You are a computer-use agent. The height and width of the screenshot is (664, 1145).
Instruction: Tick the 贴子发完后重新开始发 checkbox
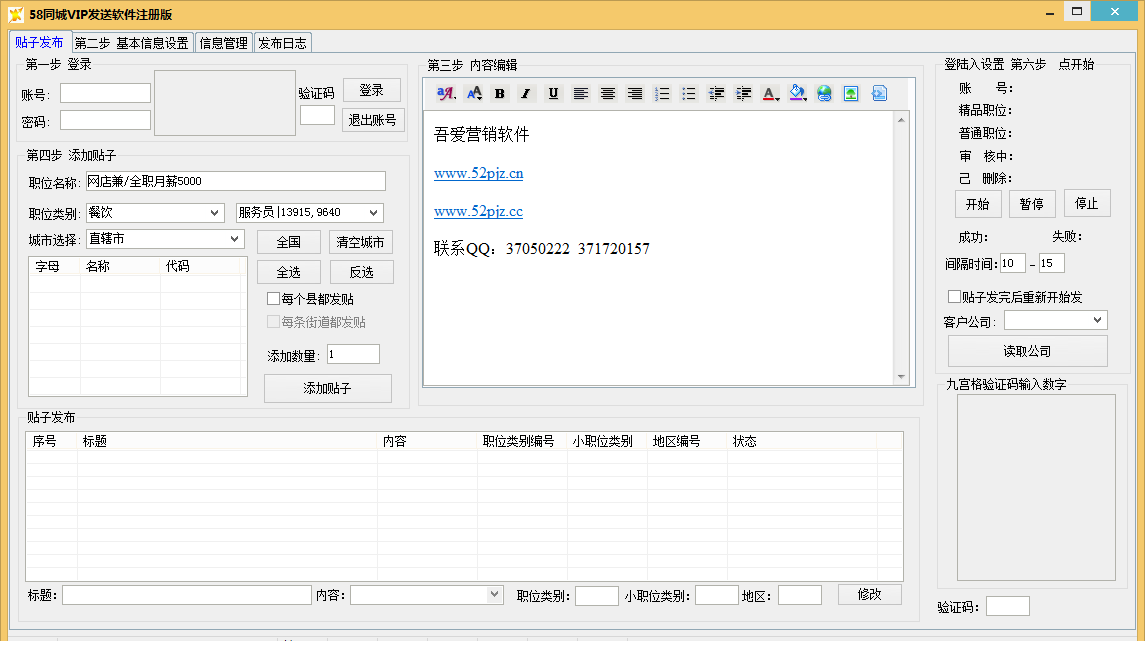[x=954, y=297]
